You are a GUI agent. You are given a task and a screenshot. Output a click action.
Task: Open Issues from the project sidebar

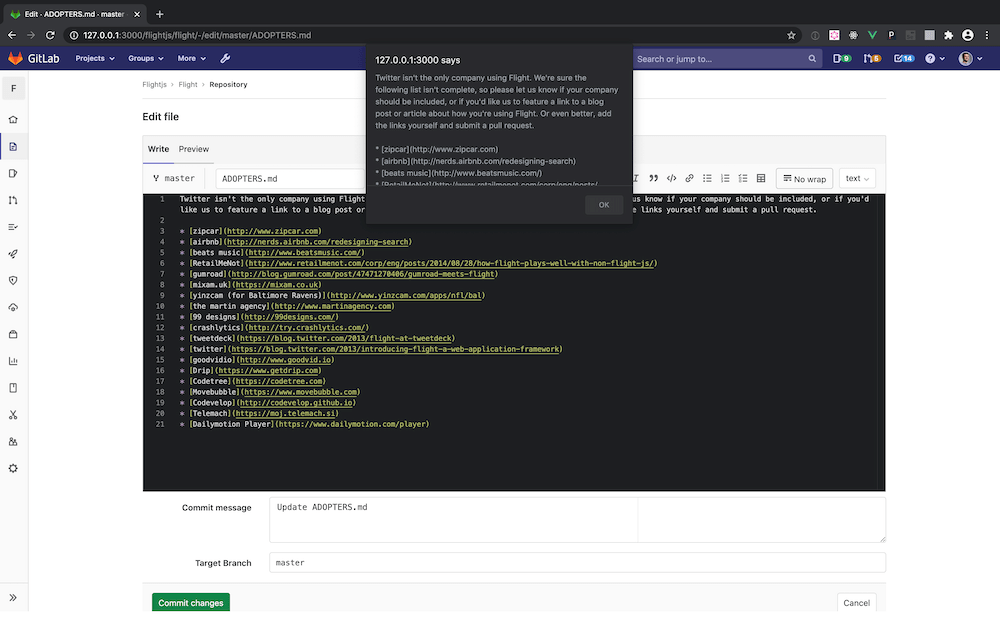coord(14,173)
